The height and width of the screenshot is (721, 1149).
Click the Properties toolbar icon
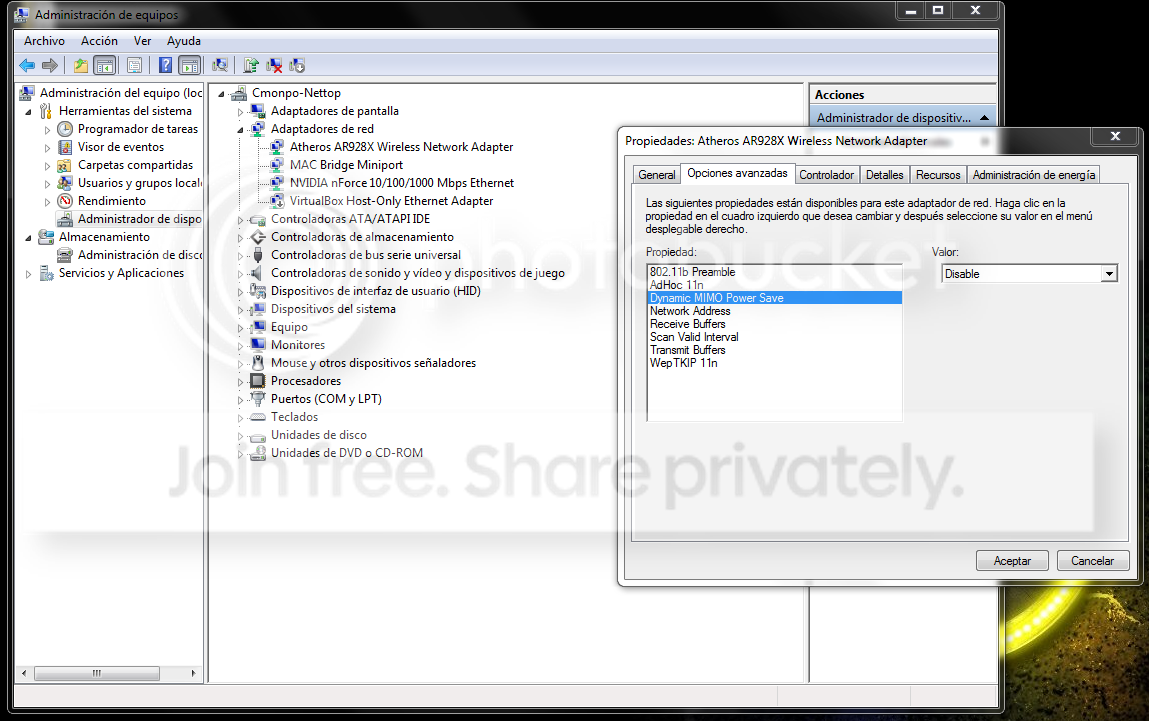134,66
